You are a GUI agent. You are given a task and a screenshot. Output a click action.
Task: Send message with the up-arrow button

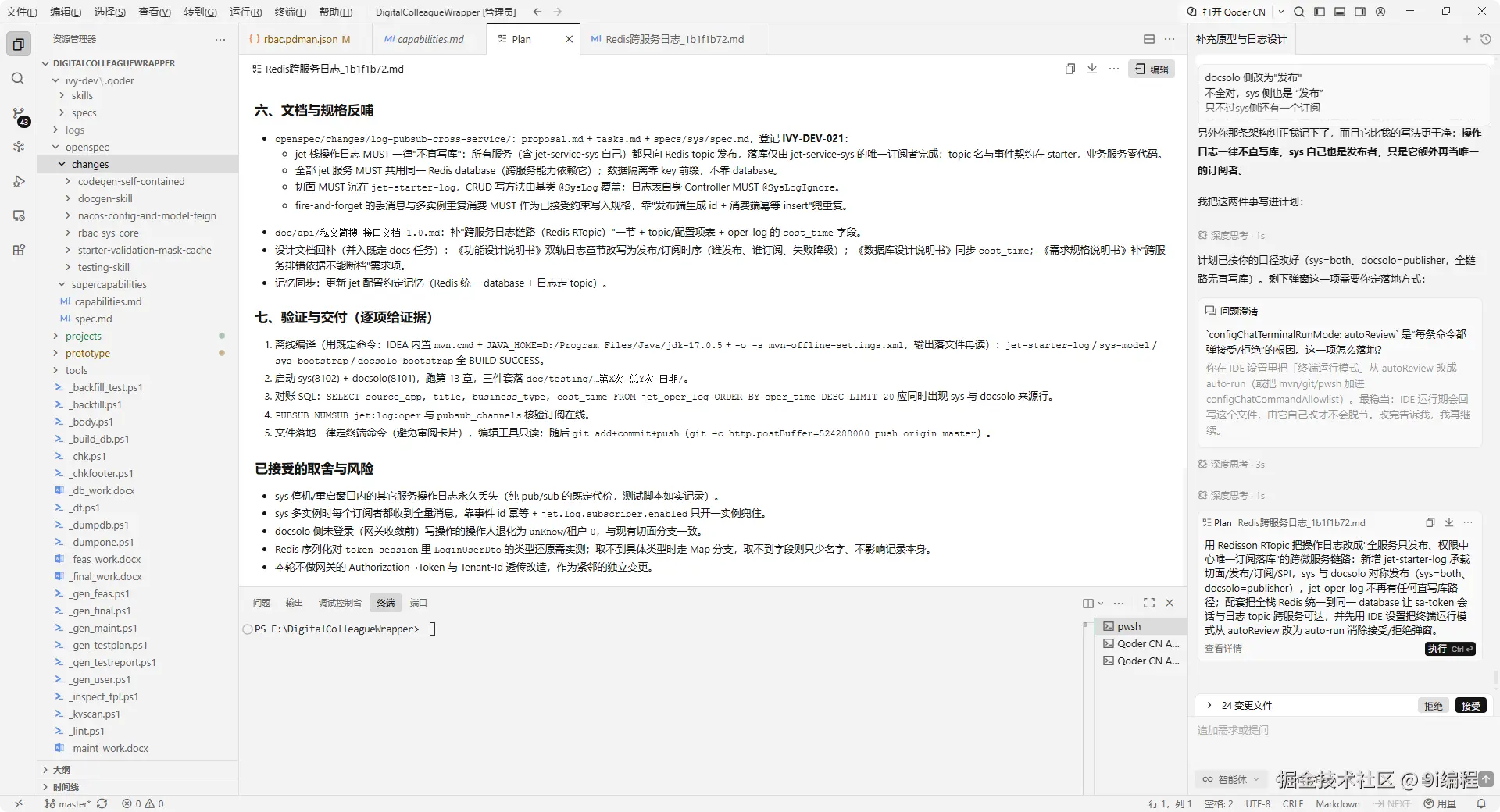(1486, 779)
